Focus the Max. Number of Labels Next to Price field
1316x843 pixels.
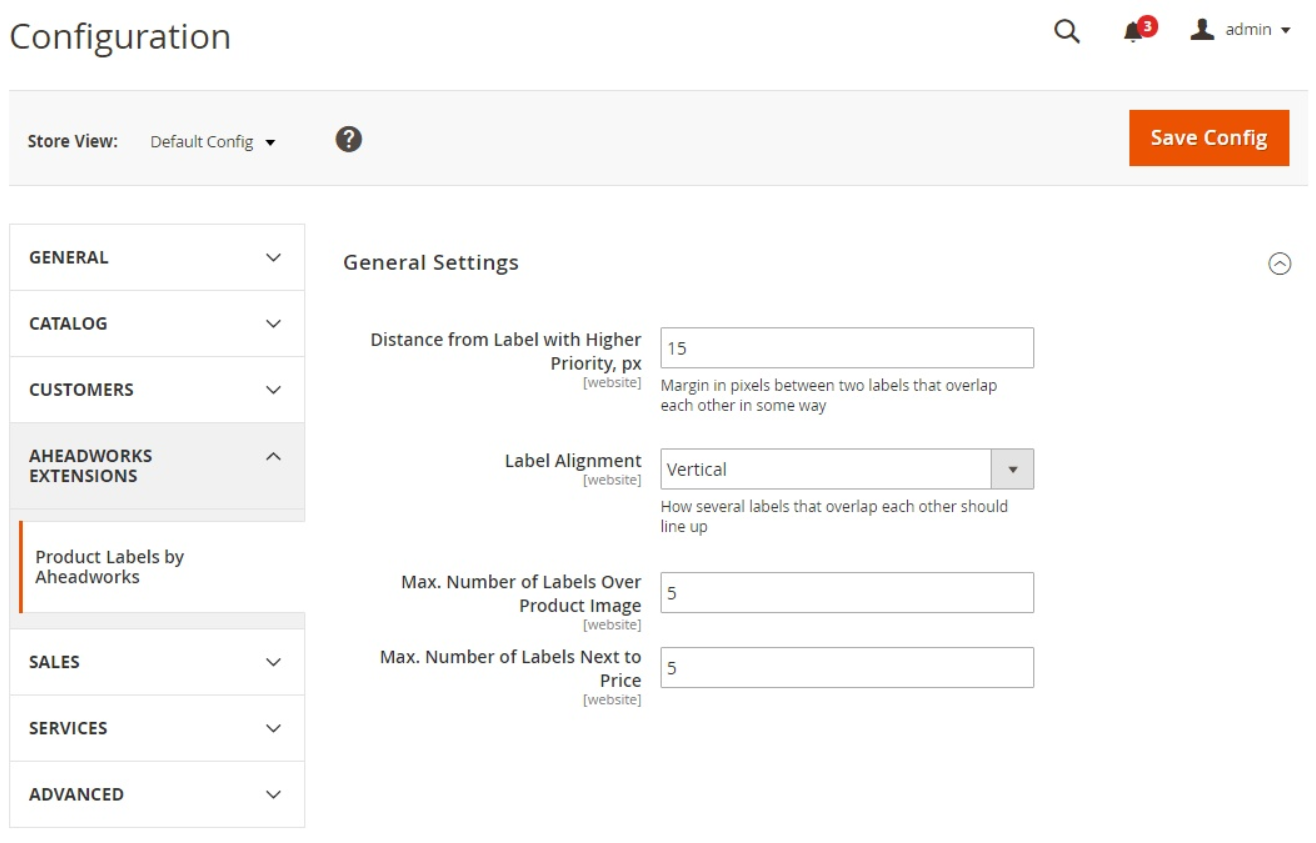847,668
